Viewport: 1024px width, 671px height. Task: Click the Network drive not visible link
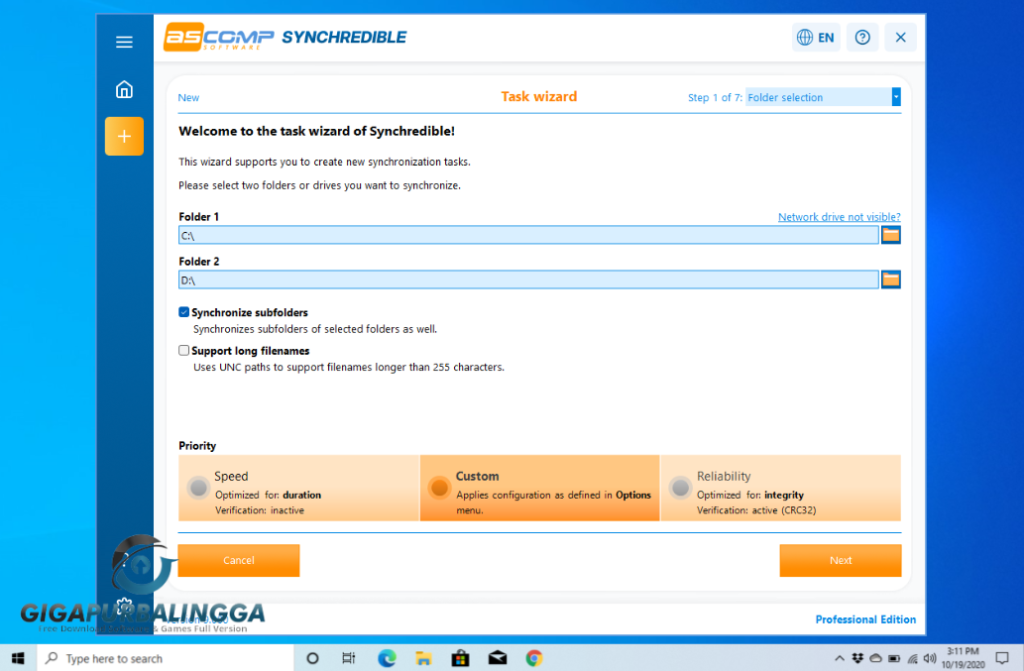[x=838, y=216]
